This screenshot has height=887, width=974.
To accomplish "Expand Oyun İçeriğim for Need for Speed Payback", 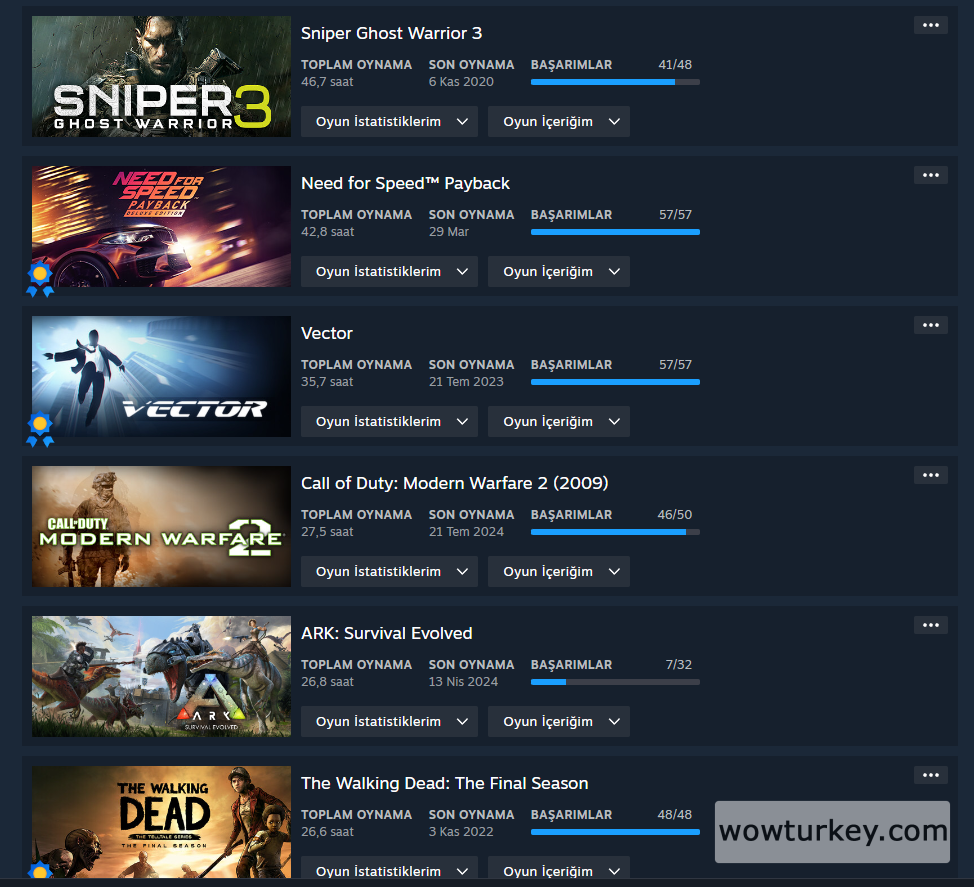I will [558, 271].
